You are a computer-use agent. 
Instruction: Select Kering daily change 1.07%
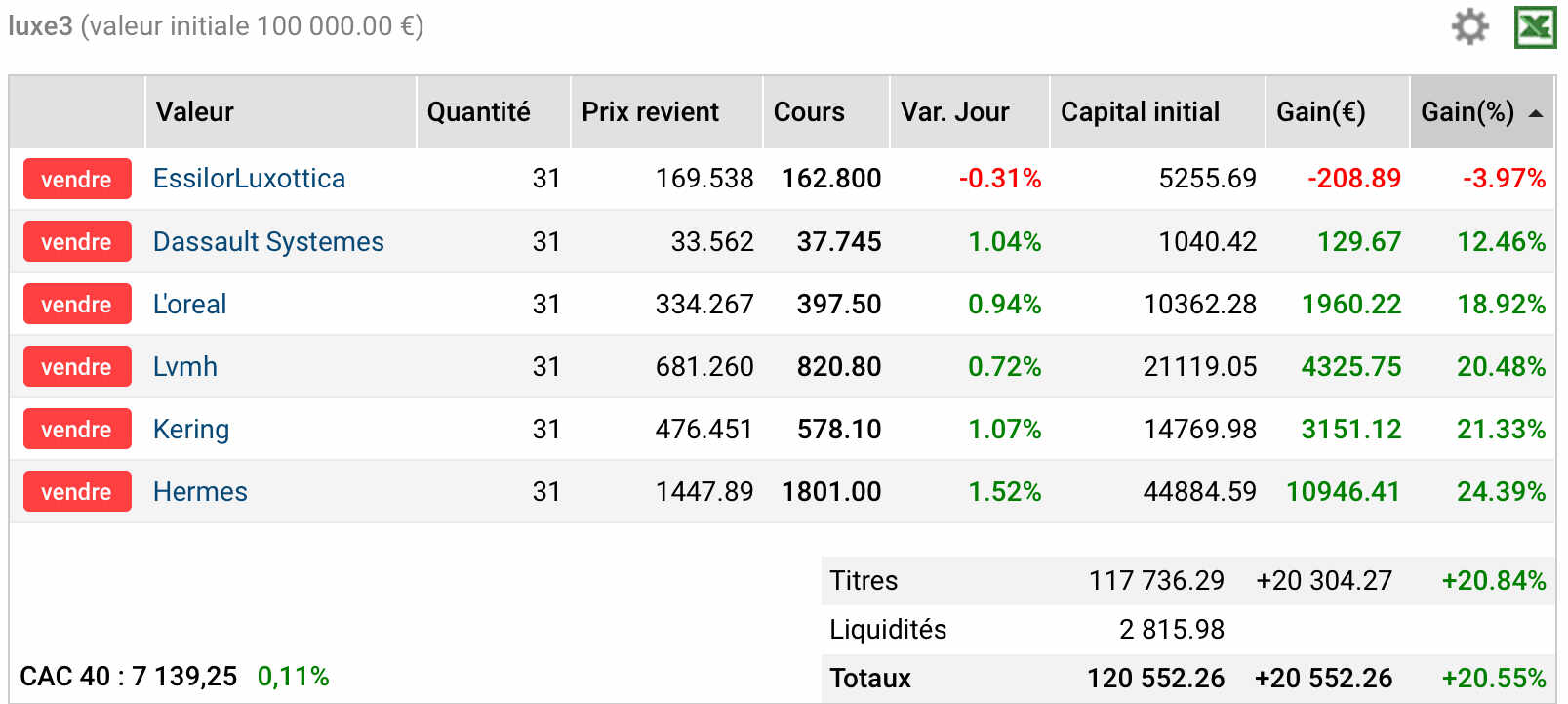(1005, 429)
